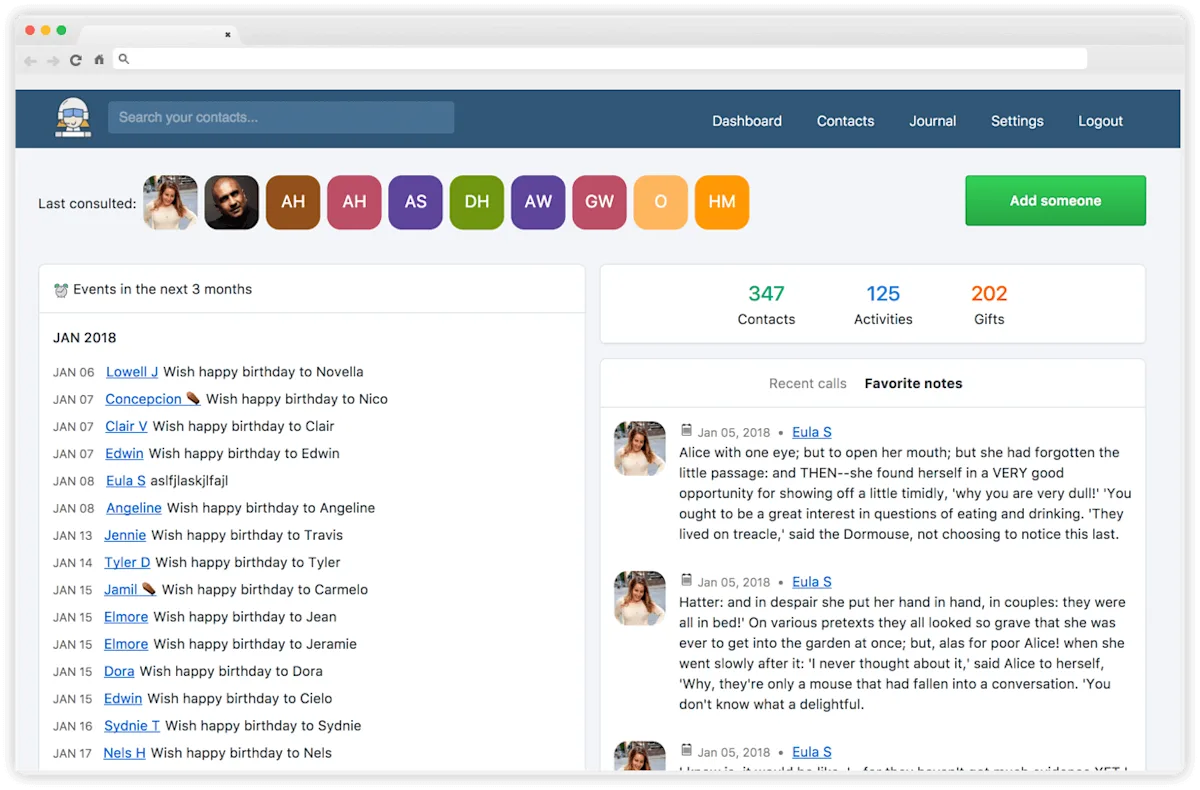Open Settings from the top navigation
The image size is (1200, 790).
click(1017, 121)
